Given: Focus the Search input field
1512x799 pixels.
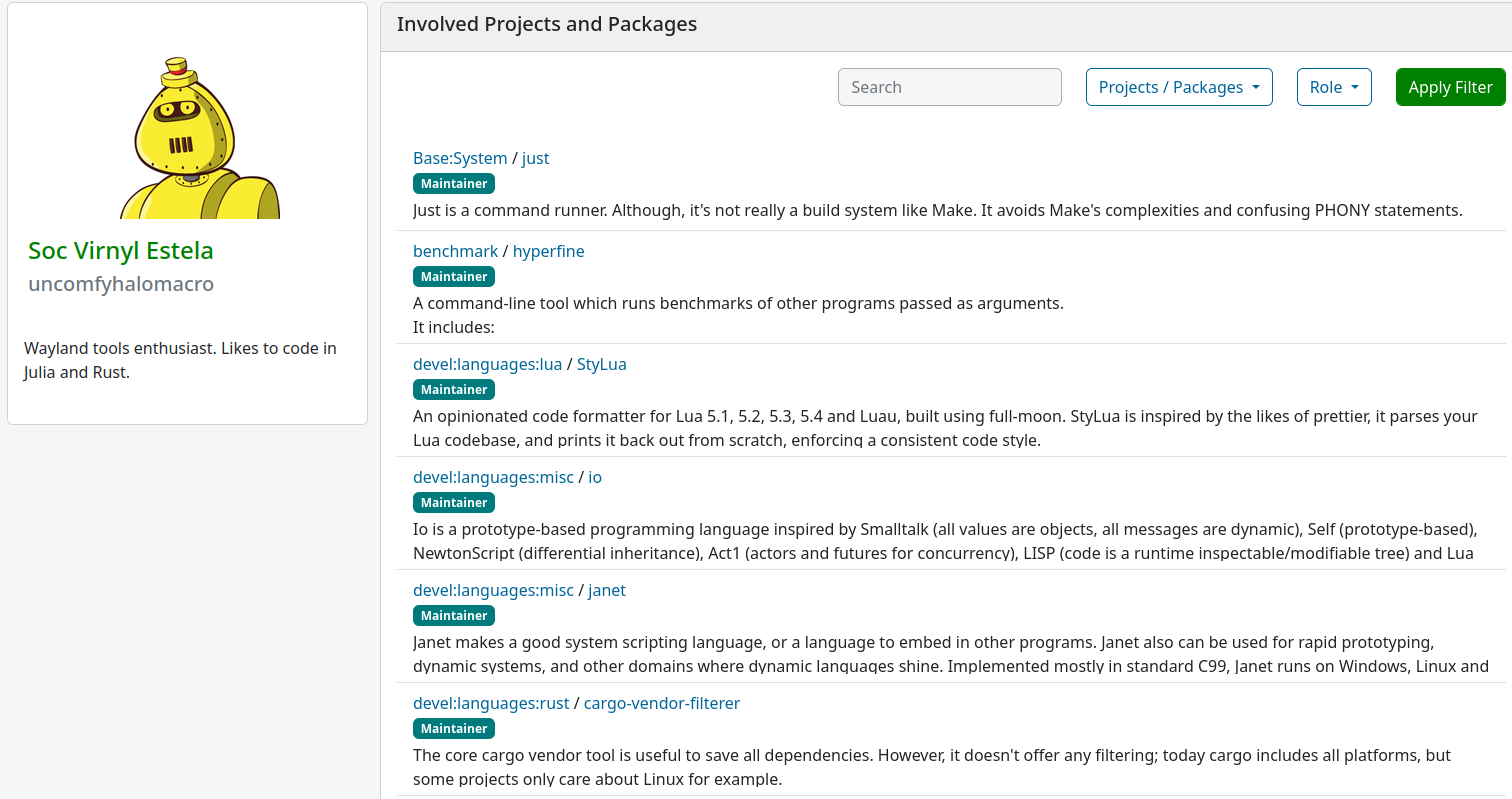Looking at the screenshot, I should tap(950, 87).
